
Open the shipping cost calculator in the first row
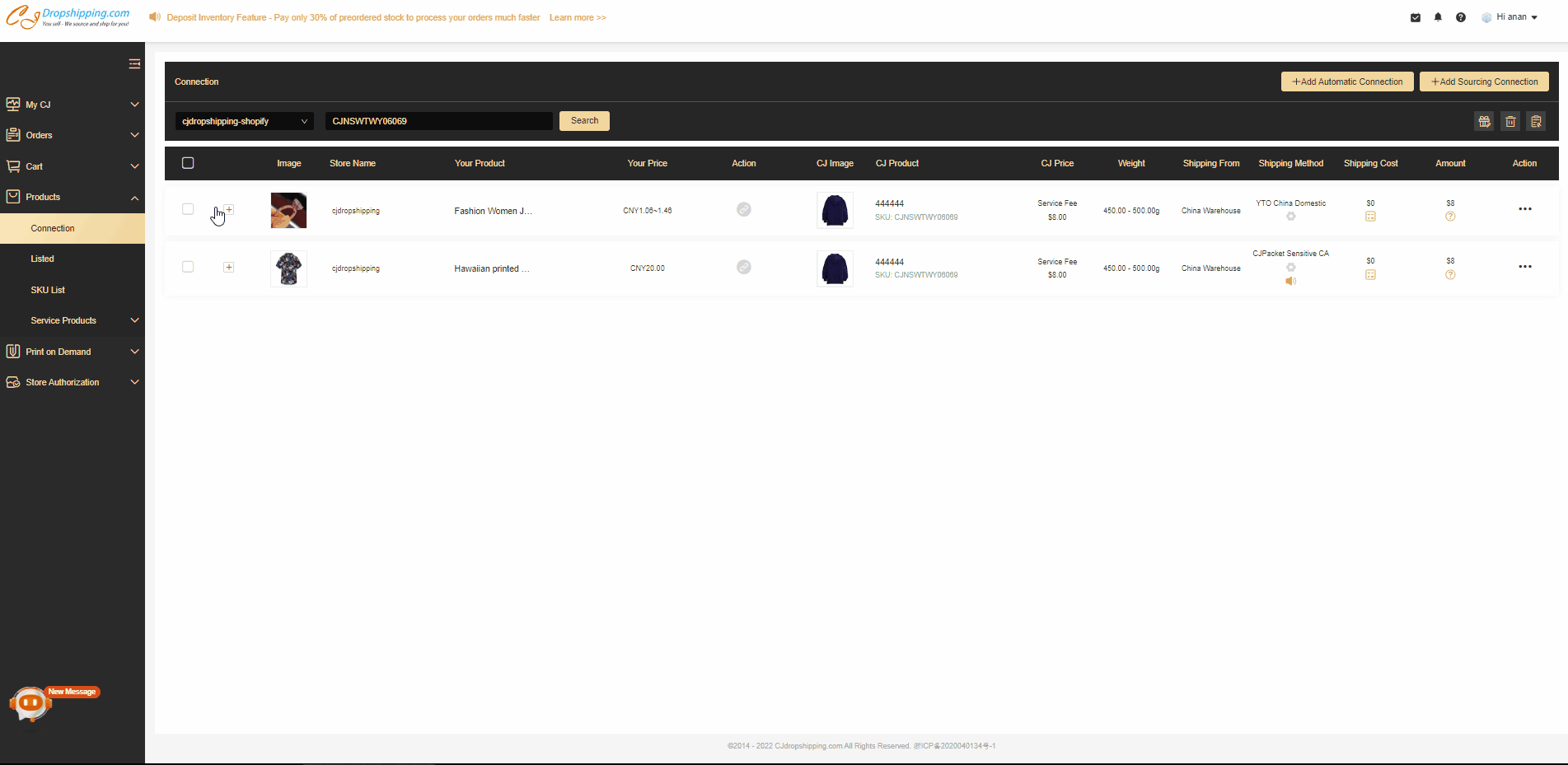[1370, 217]
